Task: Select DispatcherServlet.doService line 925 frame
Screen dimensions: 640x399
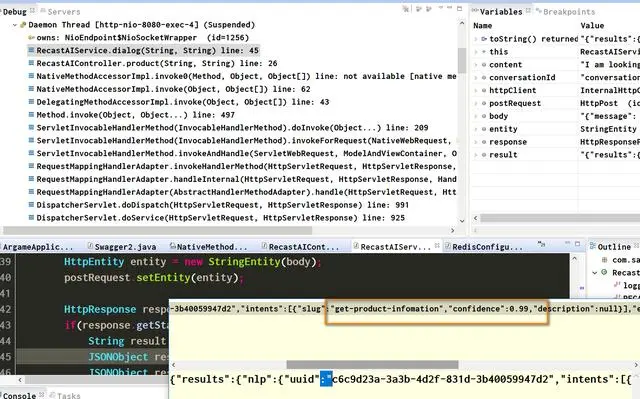Action: (220, 218)
